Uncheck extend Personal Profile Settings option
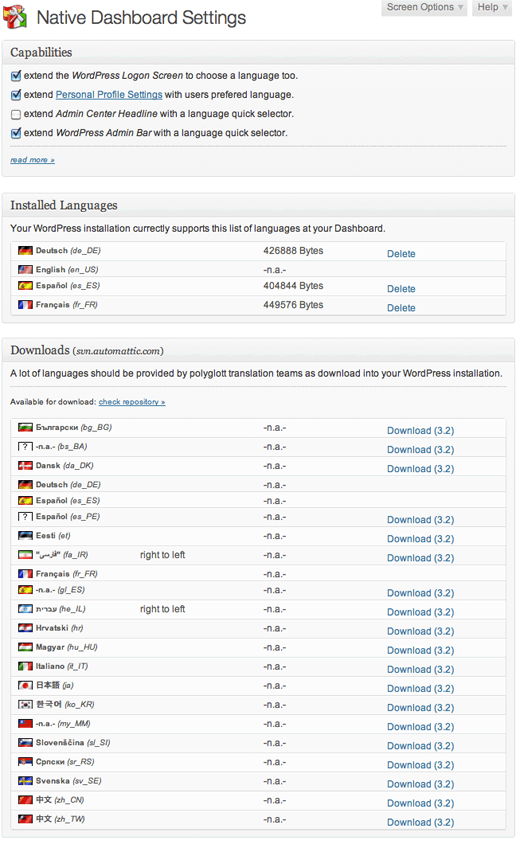Image resolution: width=520 pixels, height=852 pixels. click(x=16, y=95)
